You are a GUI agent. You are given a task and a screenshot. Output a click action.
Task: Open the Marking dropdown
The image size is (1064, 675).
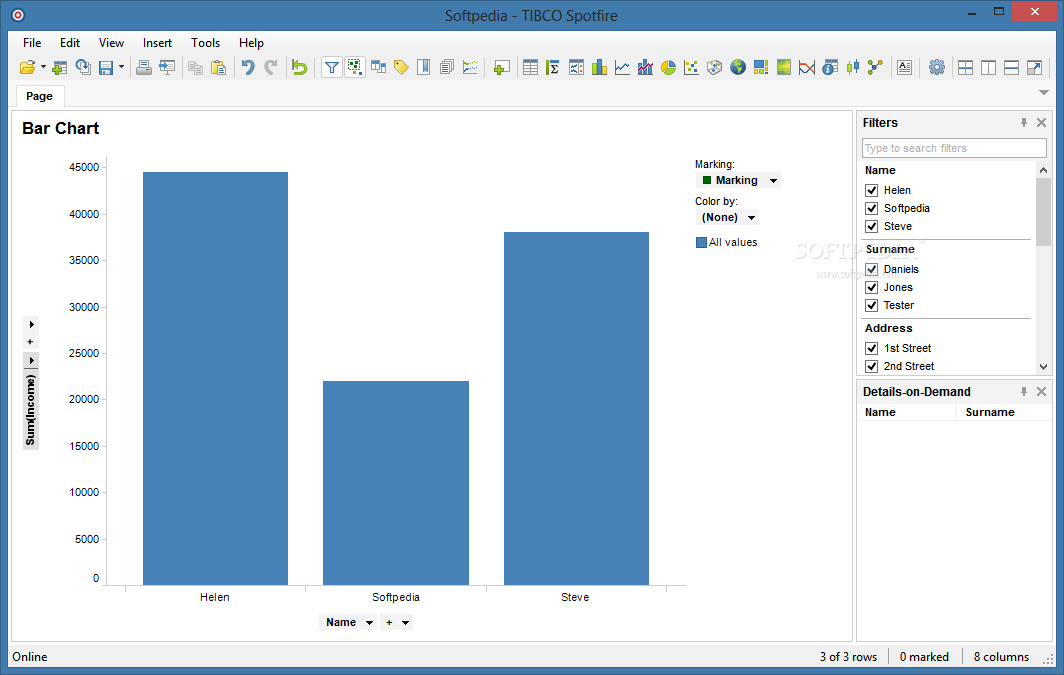click(738, 180)
